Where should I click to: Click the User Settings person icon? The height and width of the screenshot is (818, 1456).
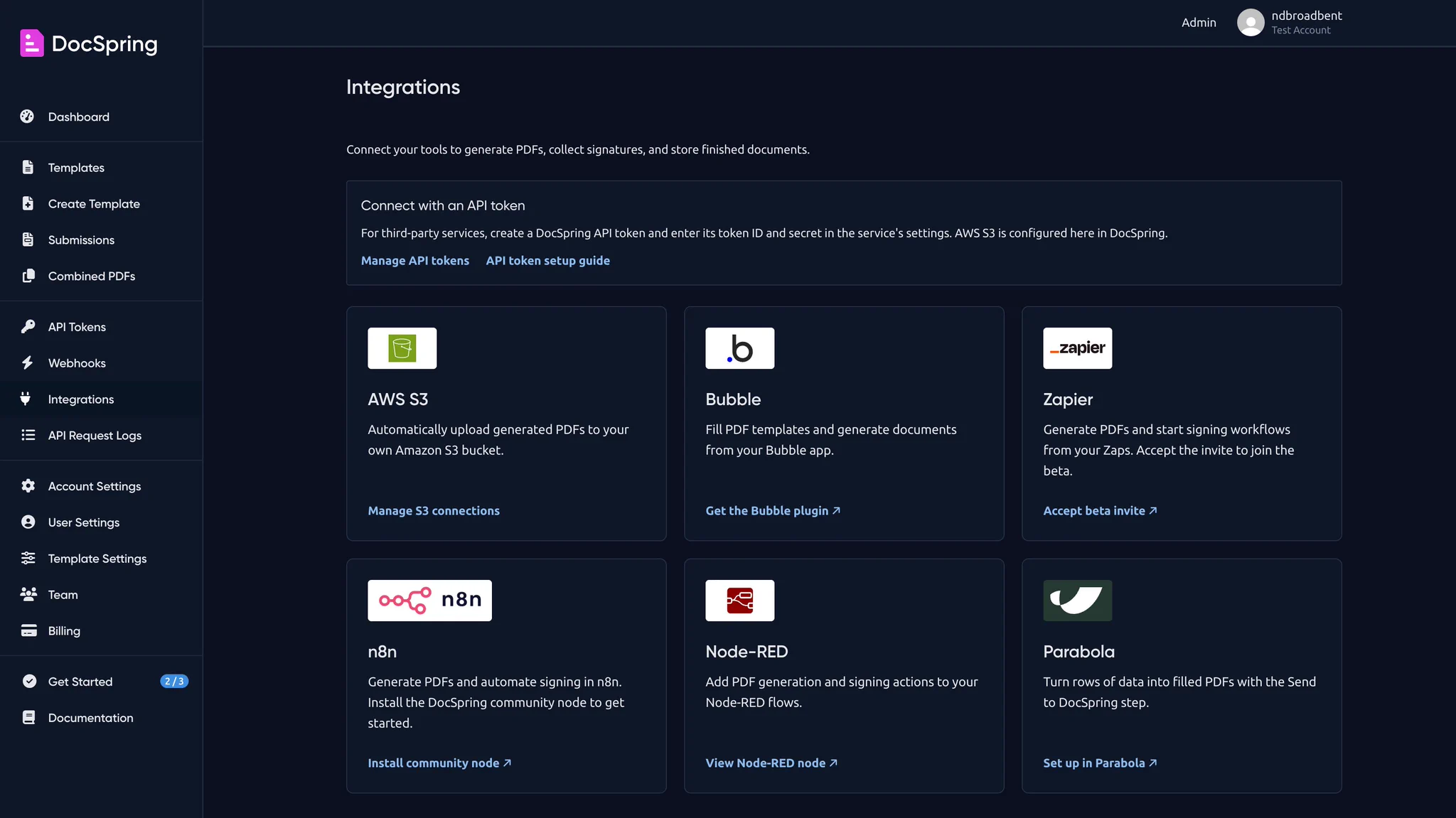pos(28,522)
